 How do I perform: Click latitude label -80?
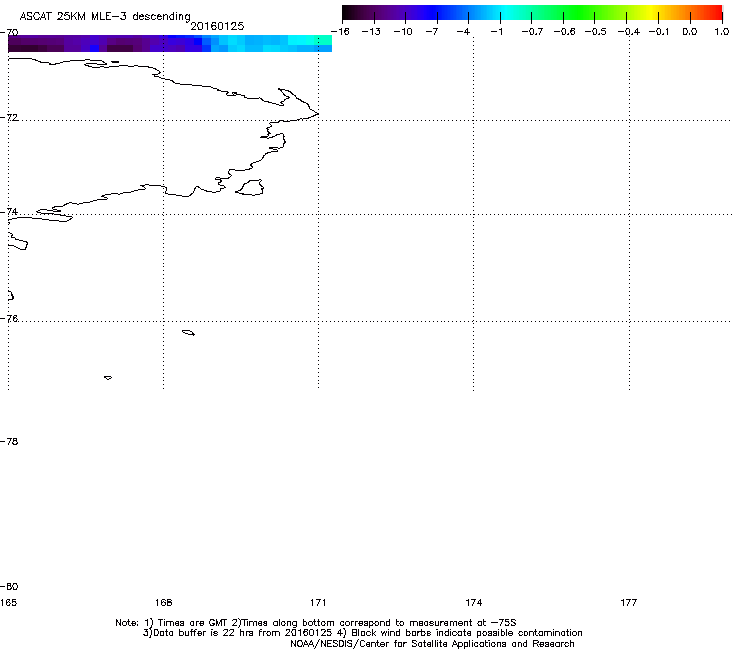pos(9,586)
